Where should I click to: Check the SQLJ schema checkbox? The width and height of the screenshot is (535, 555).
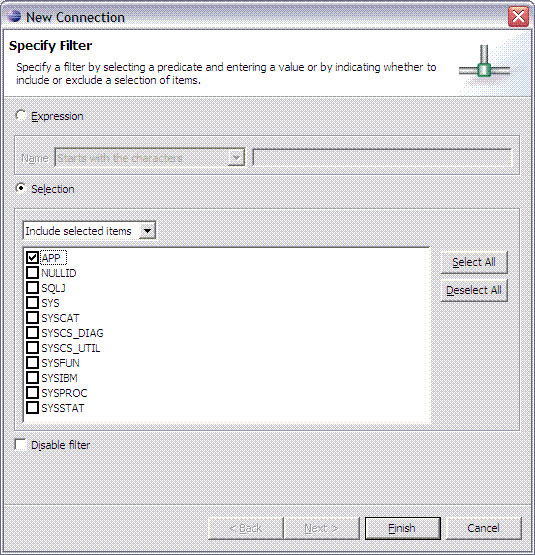coord(32,287)
